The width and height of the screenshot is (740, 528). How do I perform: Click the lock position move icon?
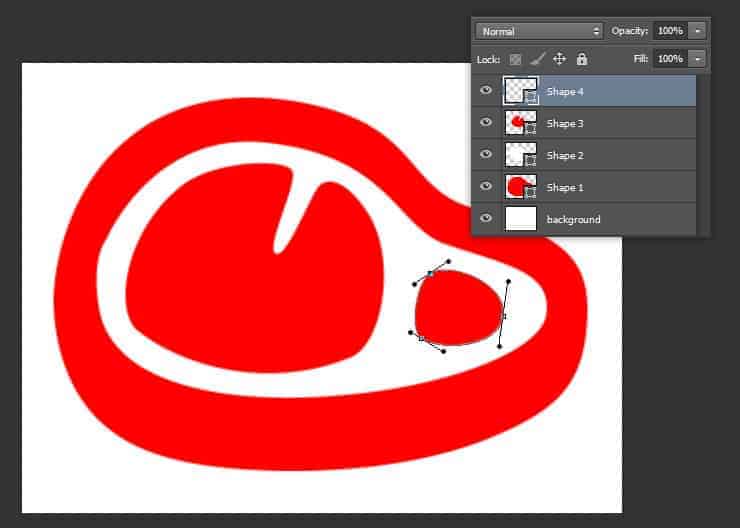560,59
